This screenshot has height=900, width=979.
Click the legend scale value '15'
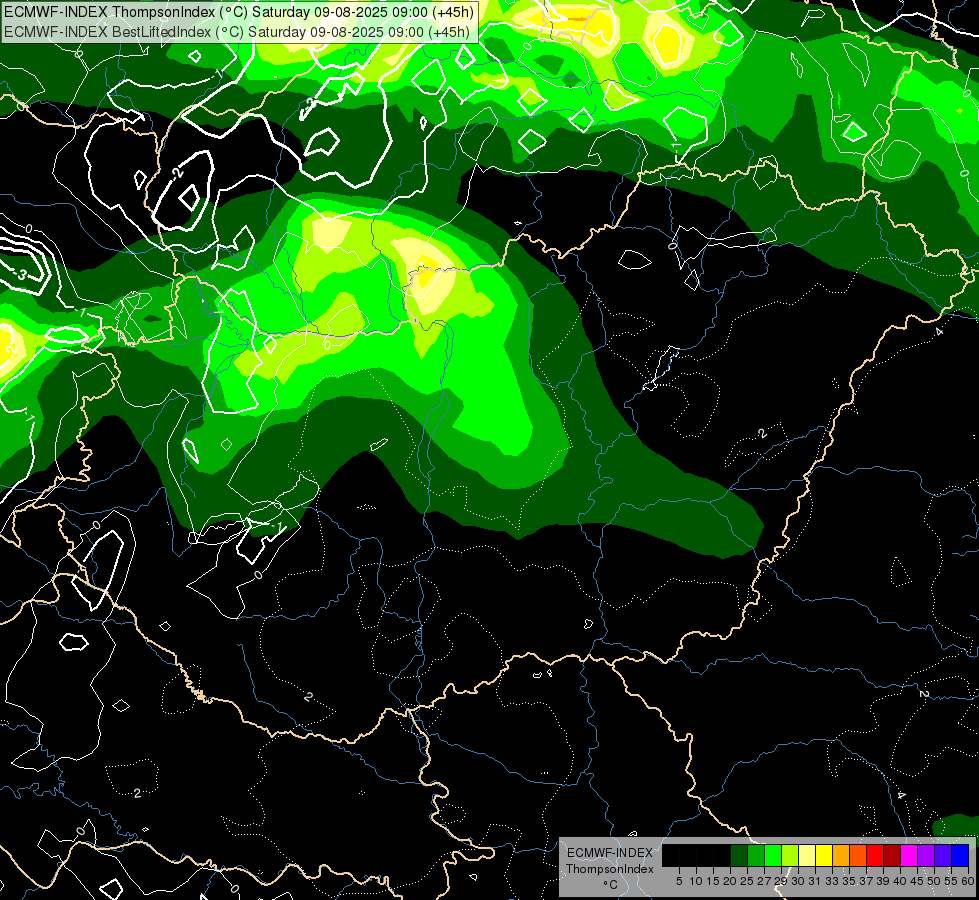(713, 881)
